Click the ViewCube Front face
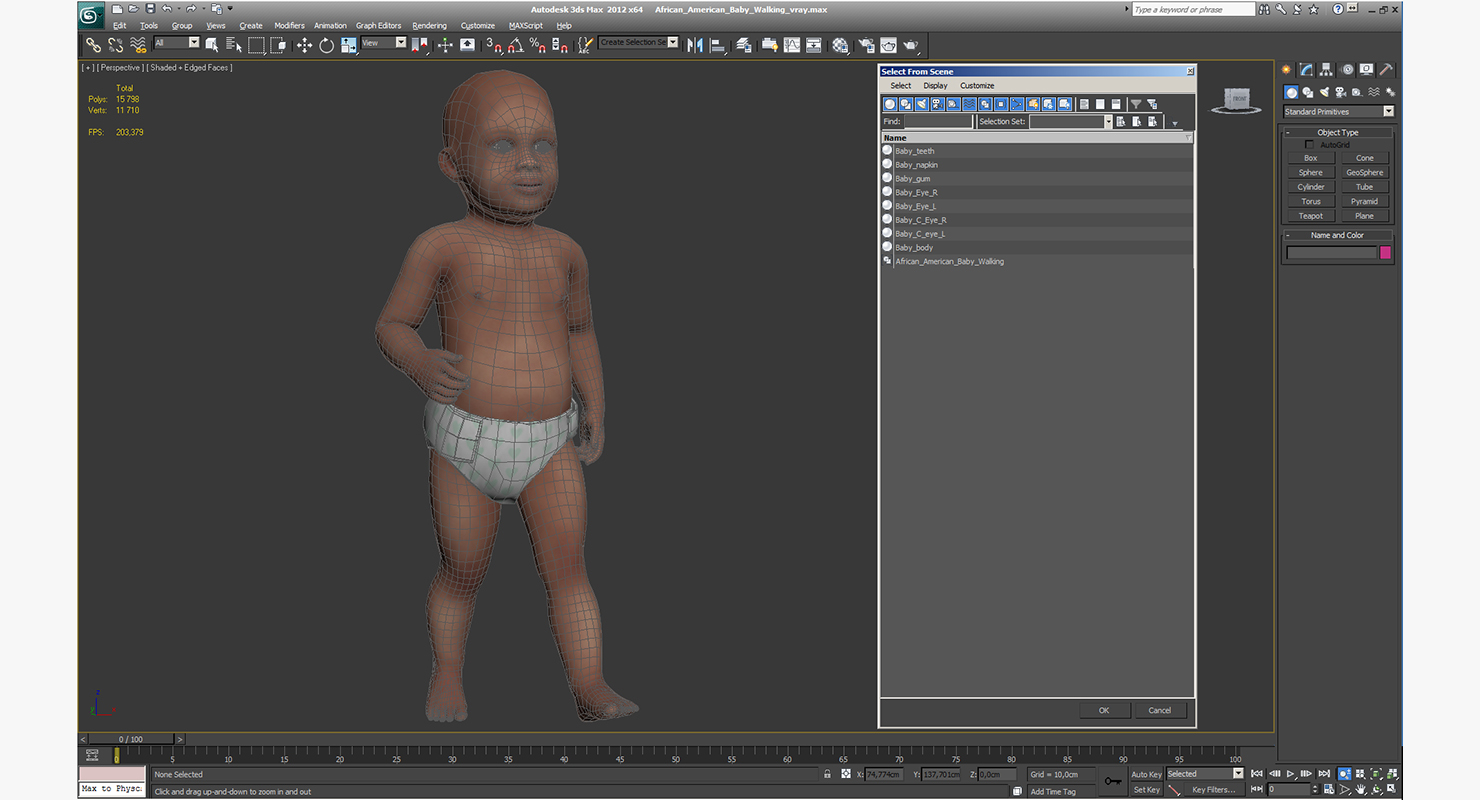 (1238, 98)
